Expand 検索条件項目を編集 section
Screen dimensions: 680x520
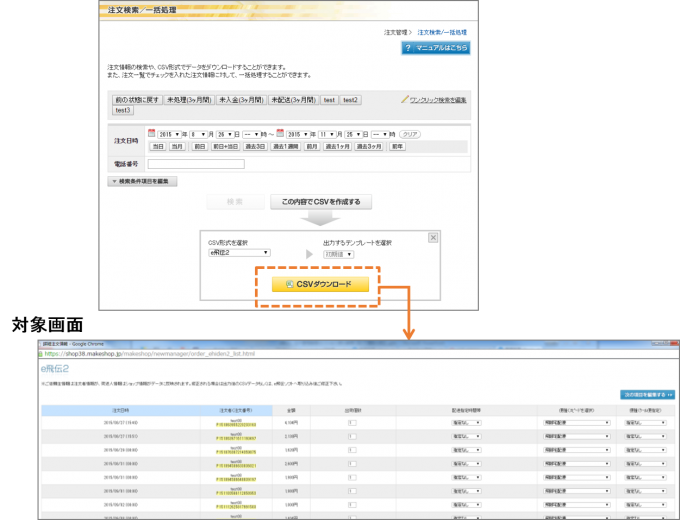[143, 181]
